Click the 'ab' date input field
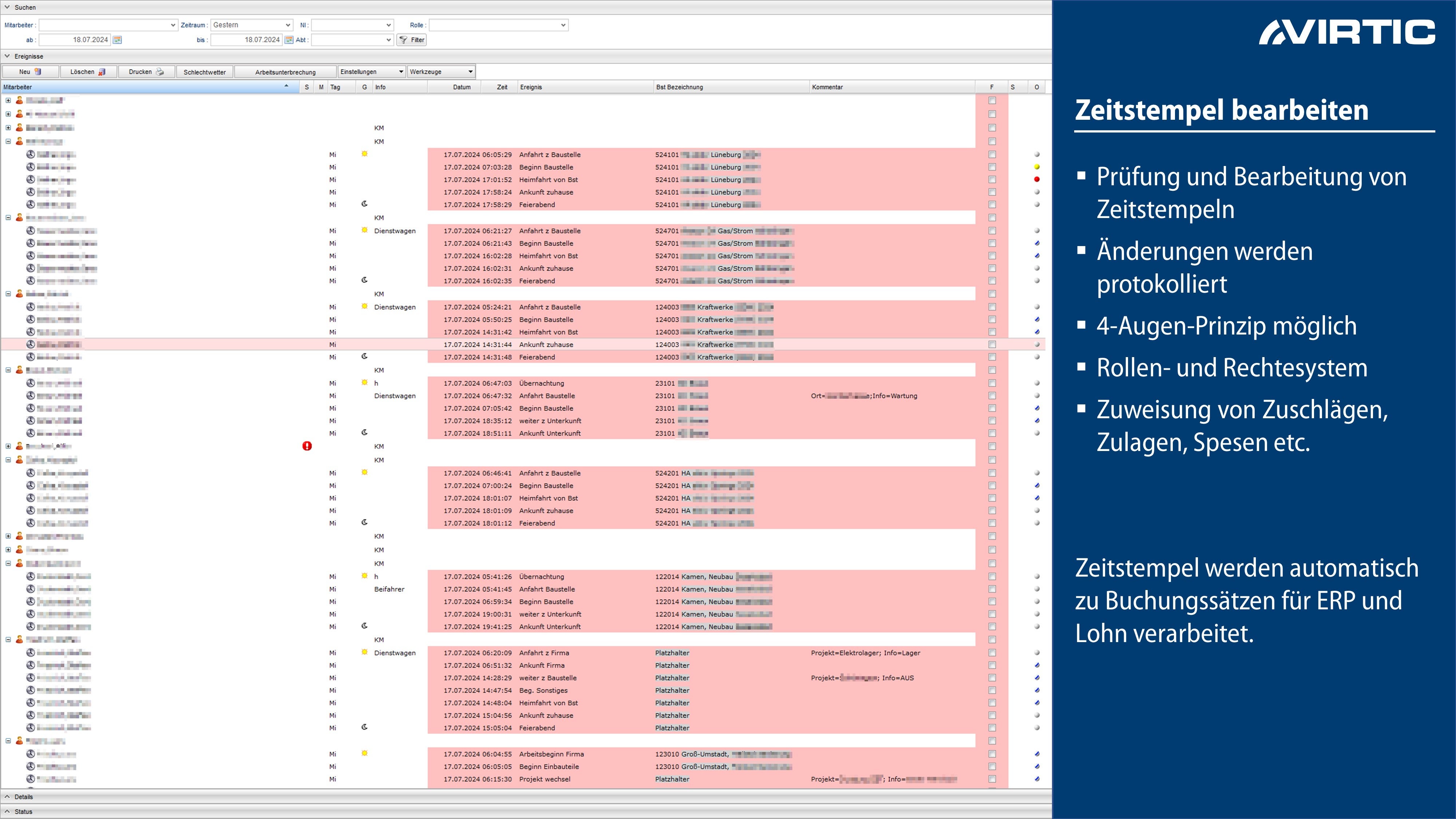Viewport: 1456px width, 819px height. pos(75,40)
